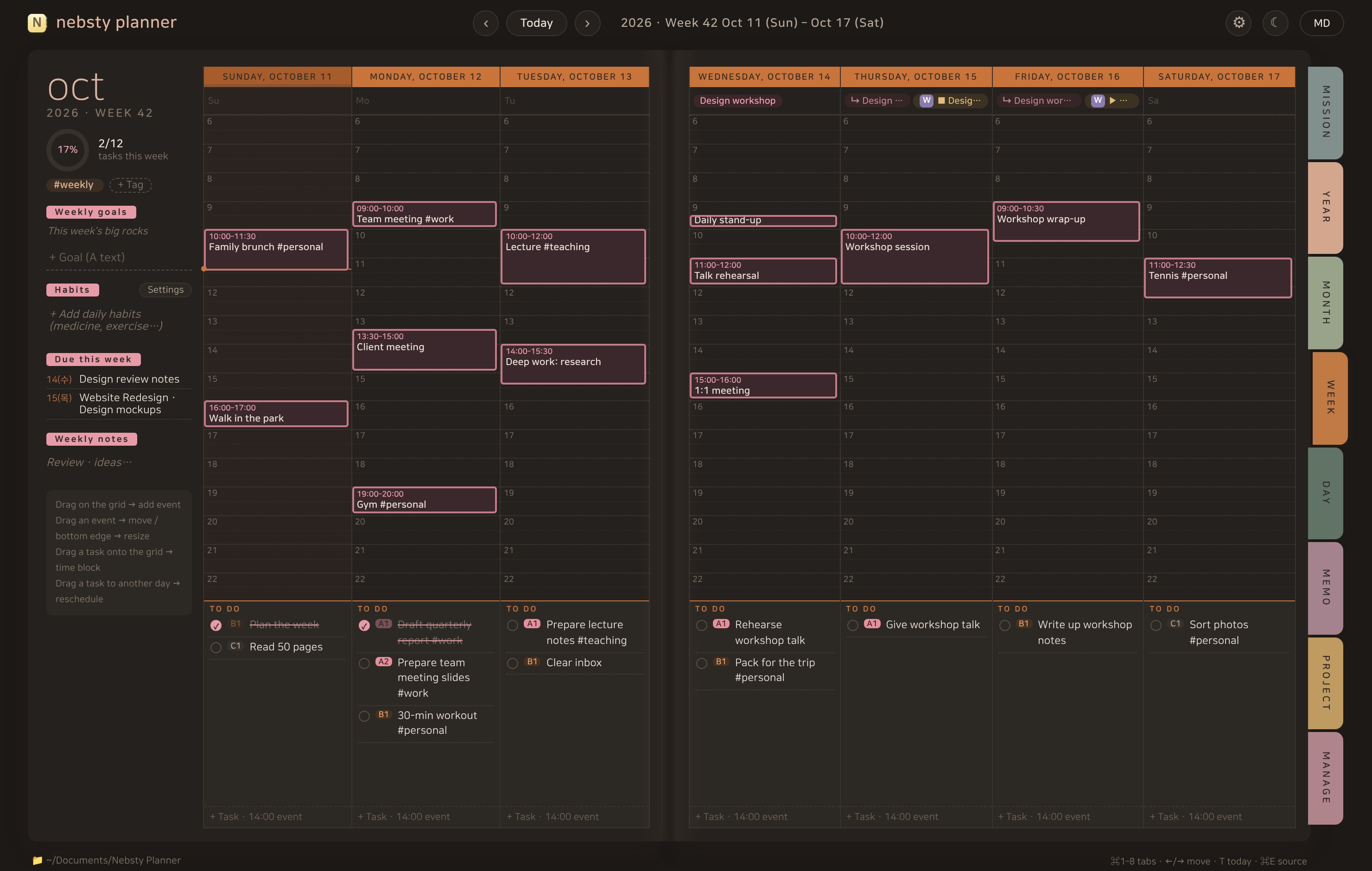The image size is (1372, 871).
Task: Open 'Design review notes' due item
Action: pos(119,379)
